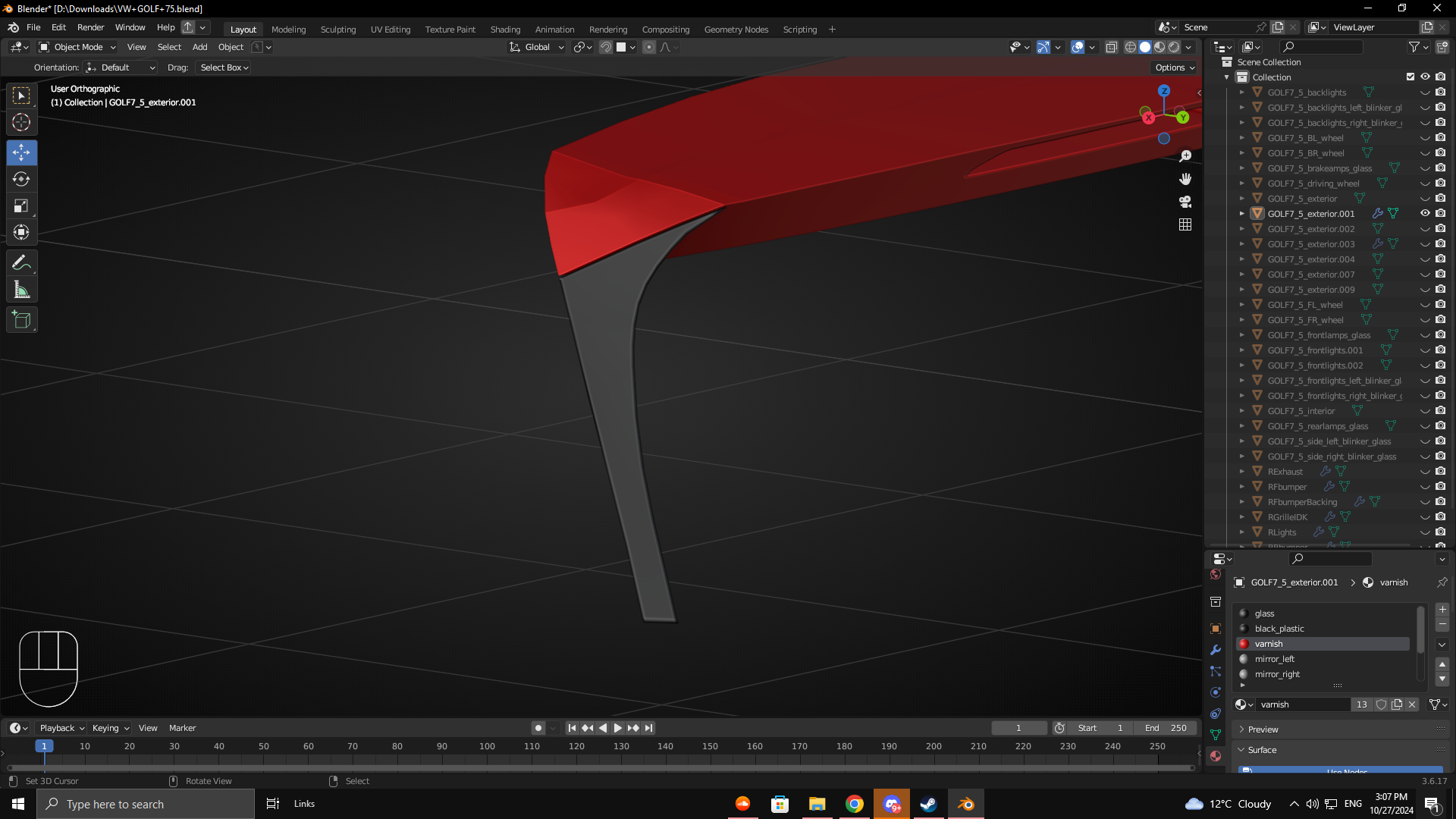
Task: Select the black_plastic material slot
Action: coord(1279,629)
